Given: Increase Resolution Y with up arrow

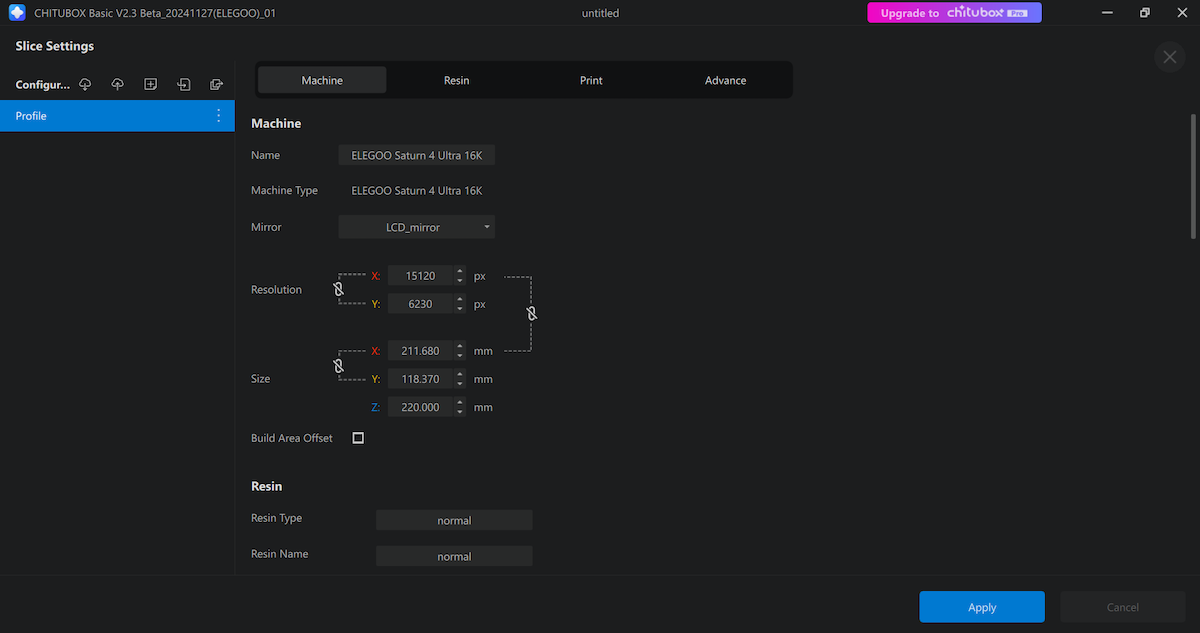Looking at the screenshot, I should click(460, 298).
